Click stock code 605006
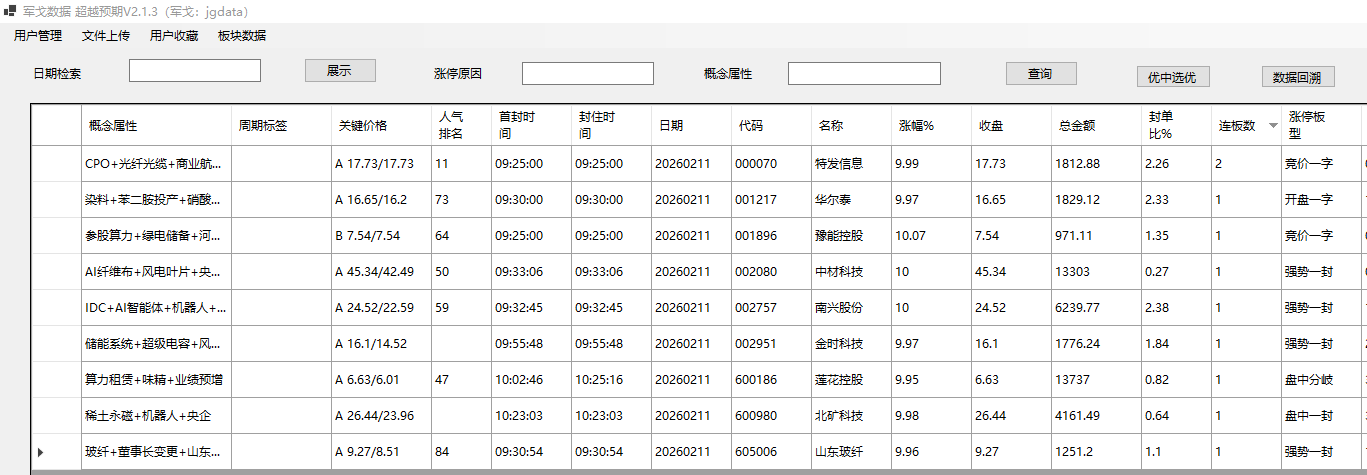The width and height of the screenshot is (1367, 475). 771,452
